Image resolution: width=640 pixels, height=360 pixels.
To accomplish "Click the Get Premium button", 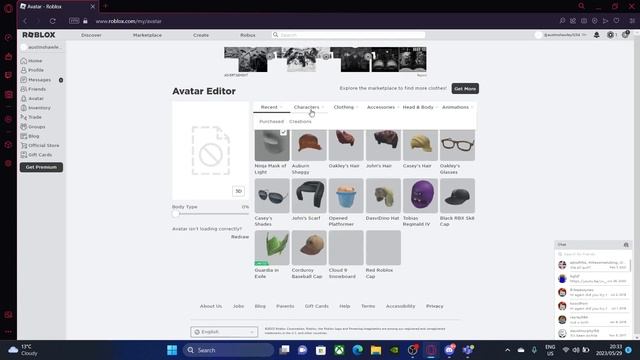I will [41, 167].
